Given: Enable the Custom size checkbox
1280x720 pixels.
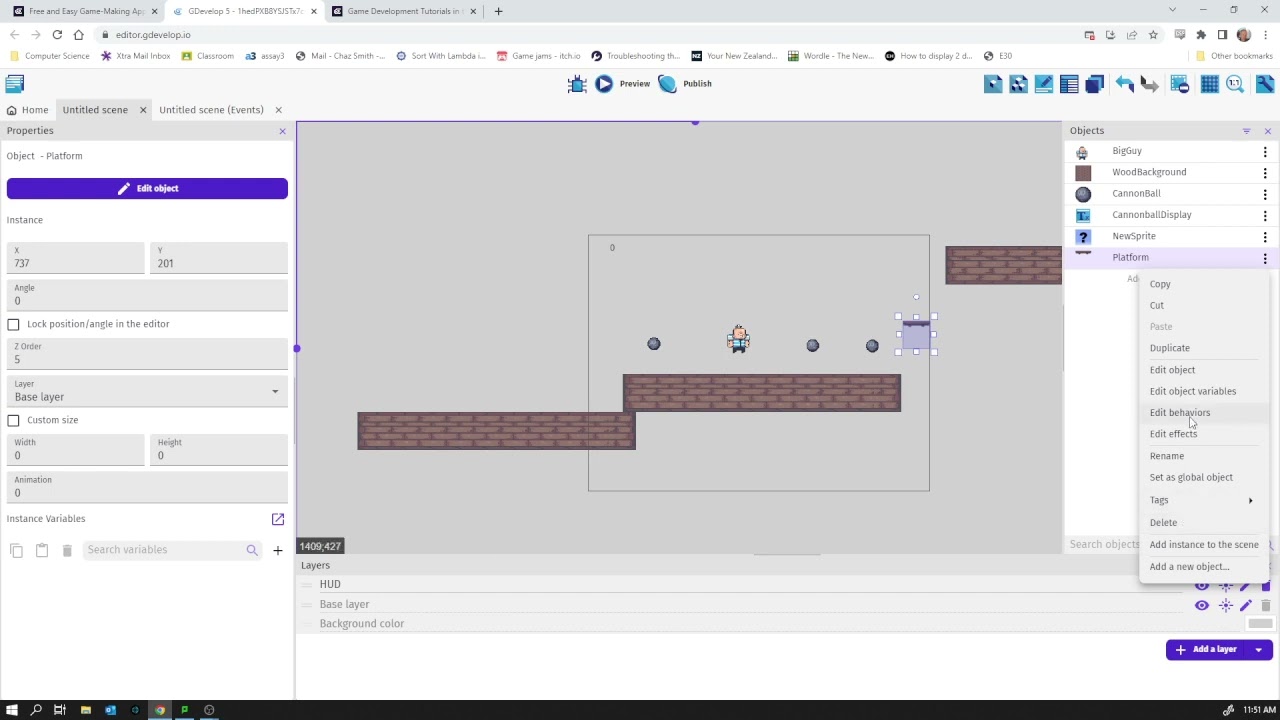Looking at the screenshot, I should [13, 420].
